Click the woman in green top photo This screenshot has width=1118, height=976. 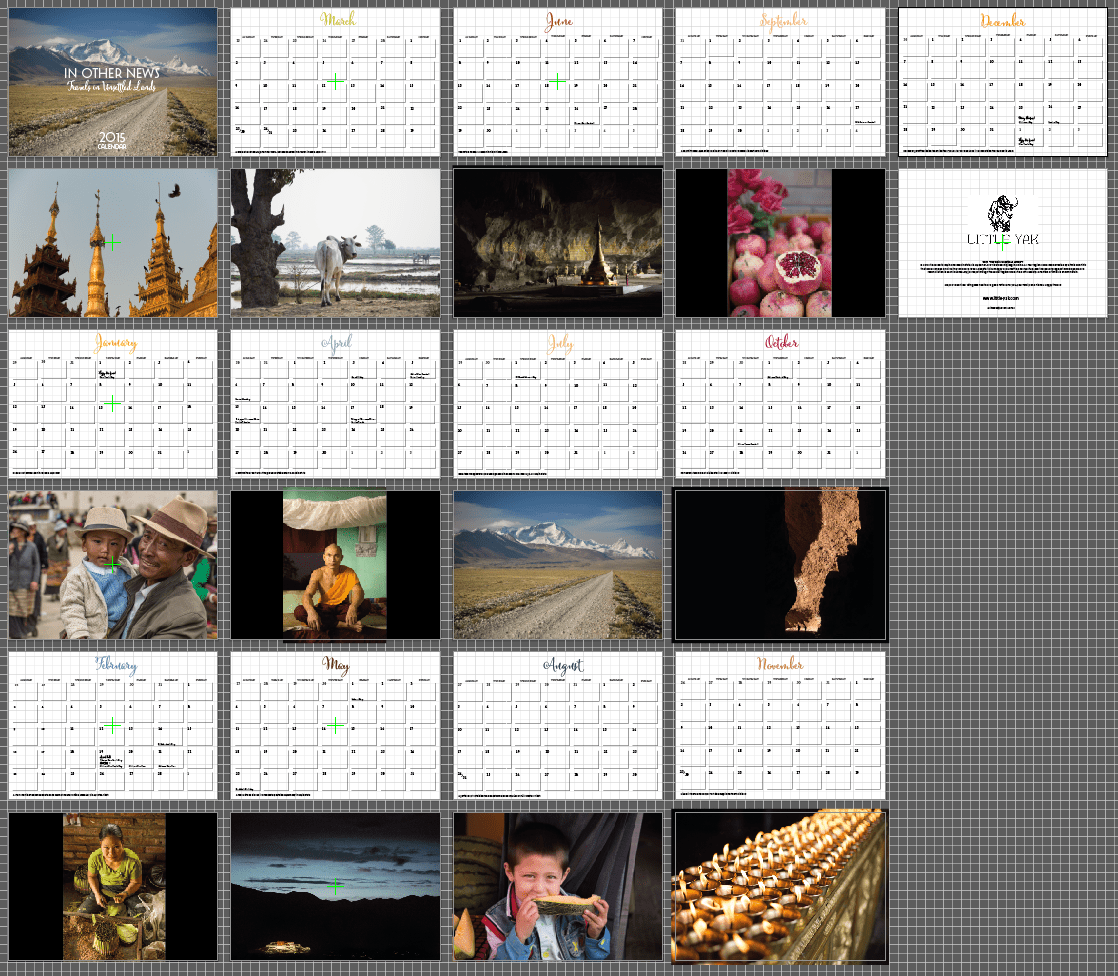pos(114,886)
